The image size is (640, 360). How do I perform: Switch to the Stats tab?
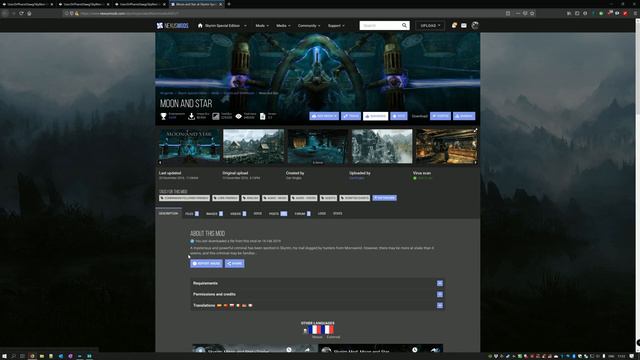(338, 213)
